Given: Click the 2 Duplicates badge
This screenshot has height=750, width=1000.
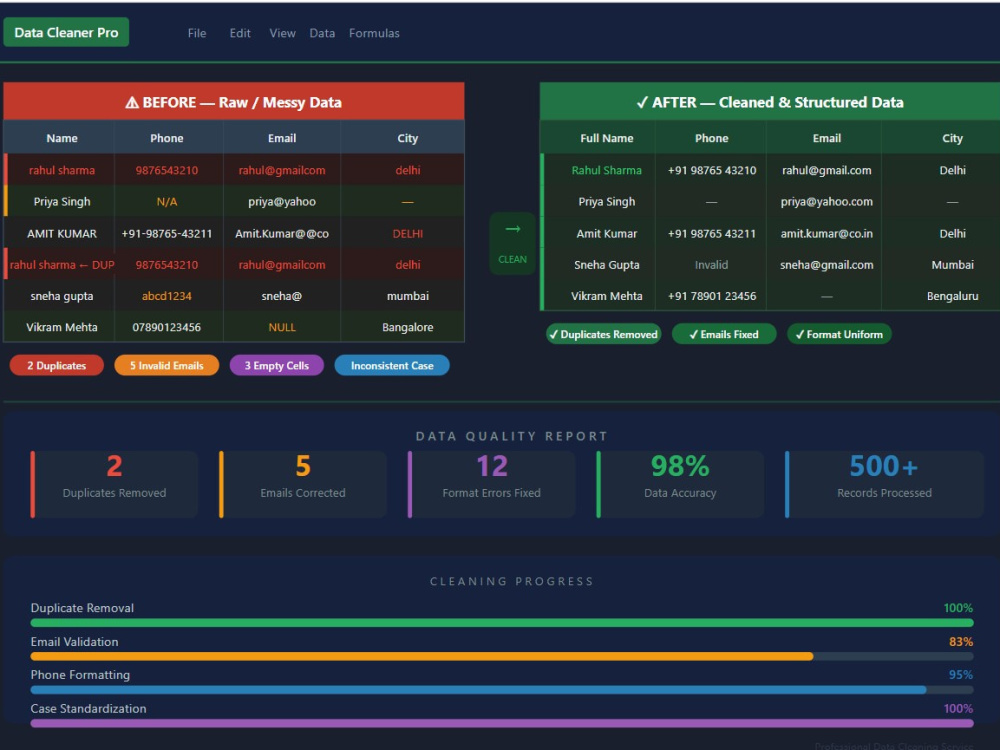Looking at the screenshot, I should click(x=57, y=365).
